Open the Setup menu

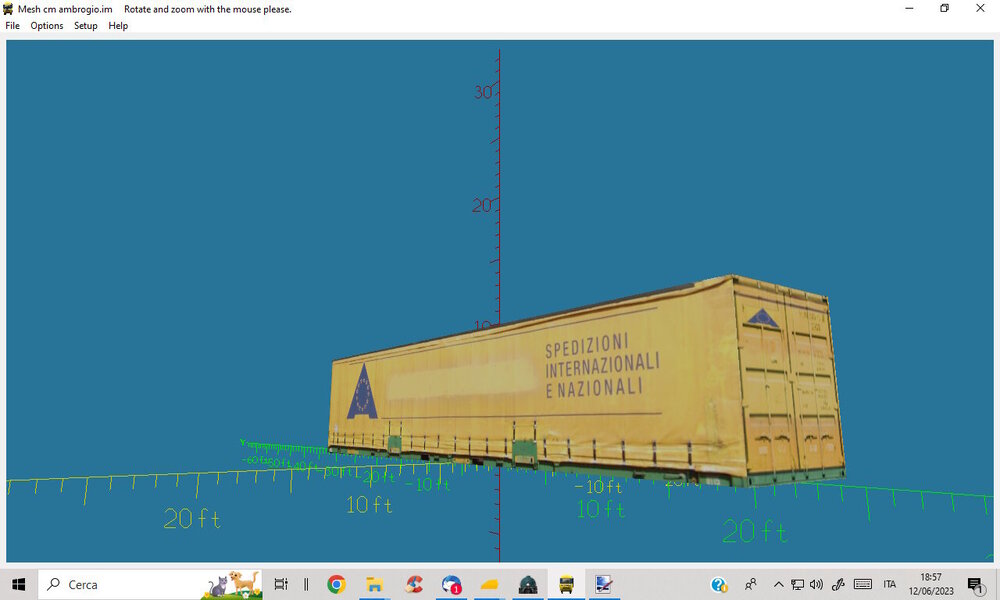click(x=85, y=26)
